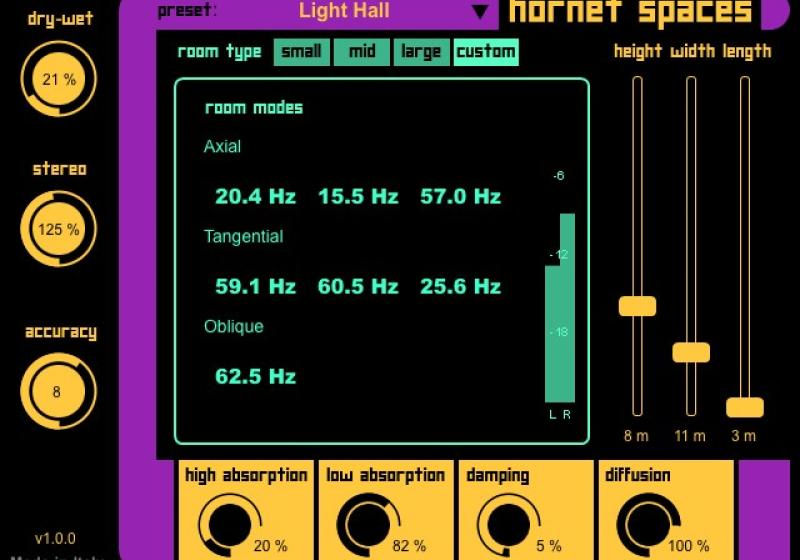Click the v1.0.0 version text
Screen dimensions: 800x560
pos(55,539)
